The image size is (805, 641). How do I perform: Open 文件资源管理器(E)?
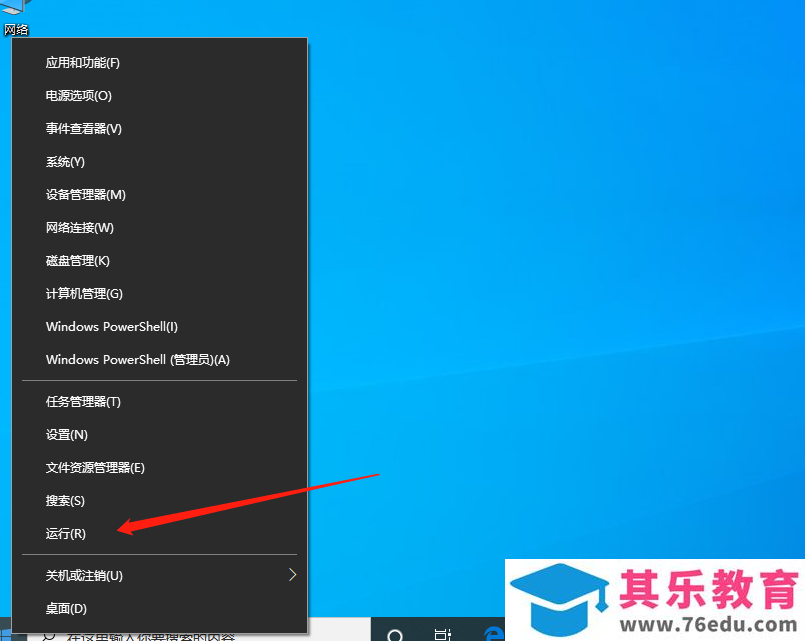pyautogui.click(x=160, y=468)
